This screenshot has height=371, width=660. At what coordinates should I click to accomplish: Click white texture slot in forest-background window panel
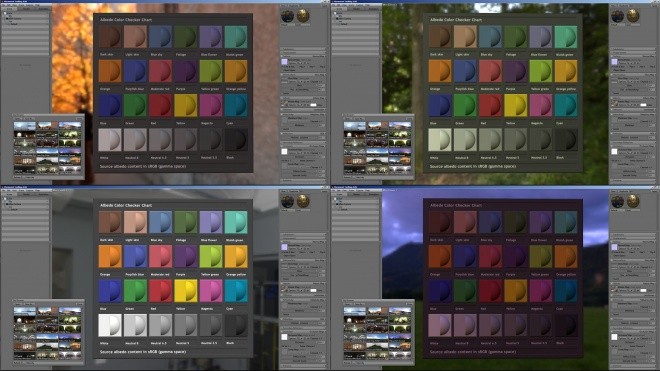(614, 151)
